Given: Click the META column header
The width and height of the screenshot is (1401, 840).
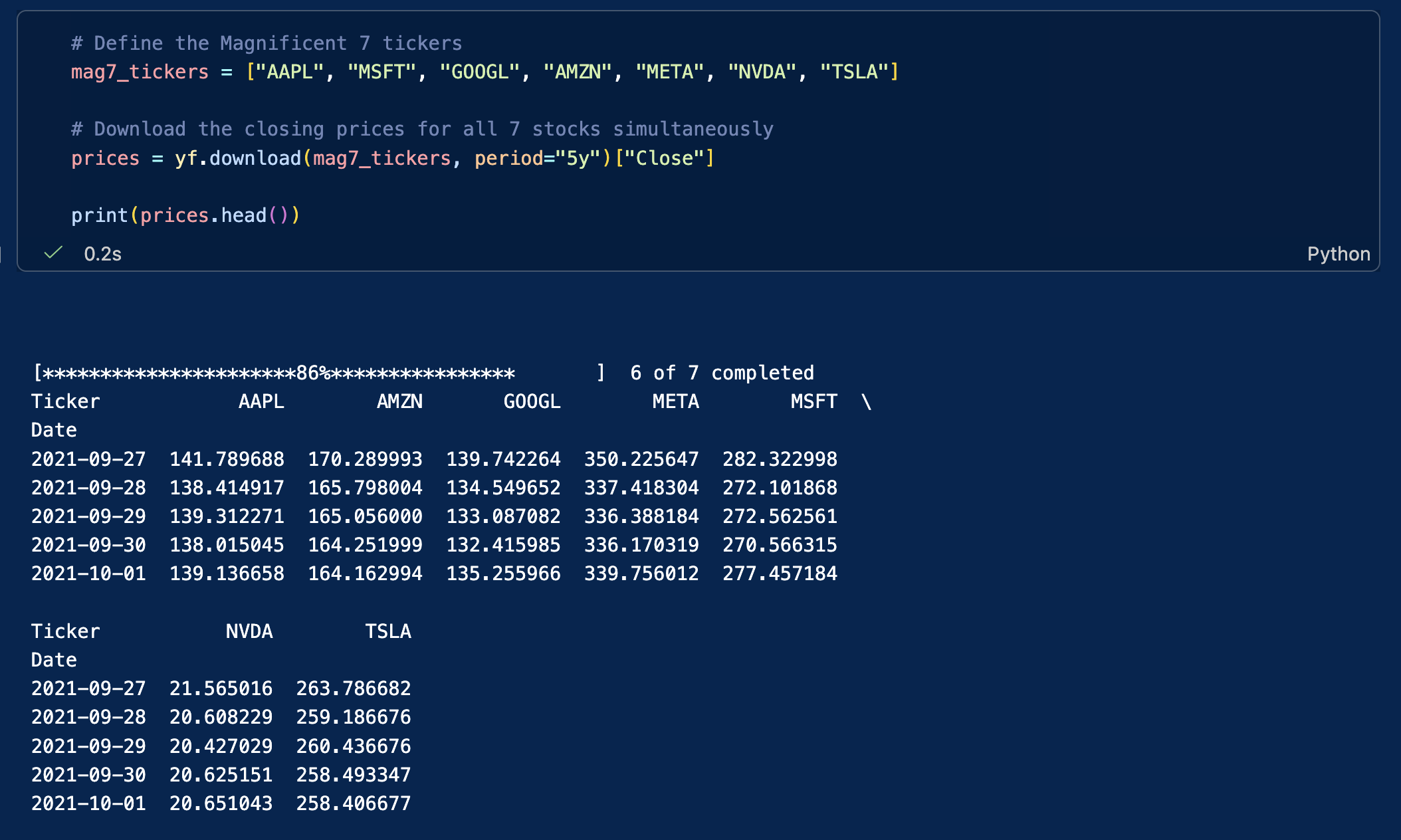Looking at the screenshot, I should (676, 401).
